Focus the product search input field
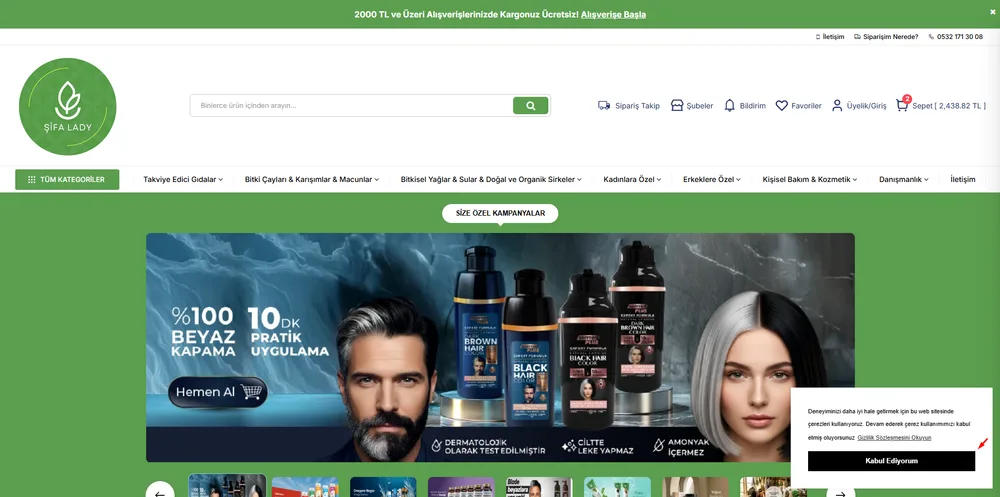 point(352,105)
